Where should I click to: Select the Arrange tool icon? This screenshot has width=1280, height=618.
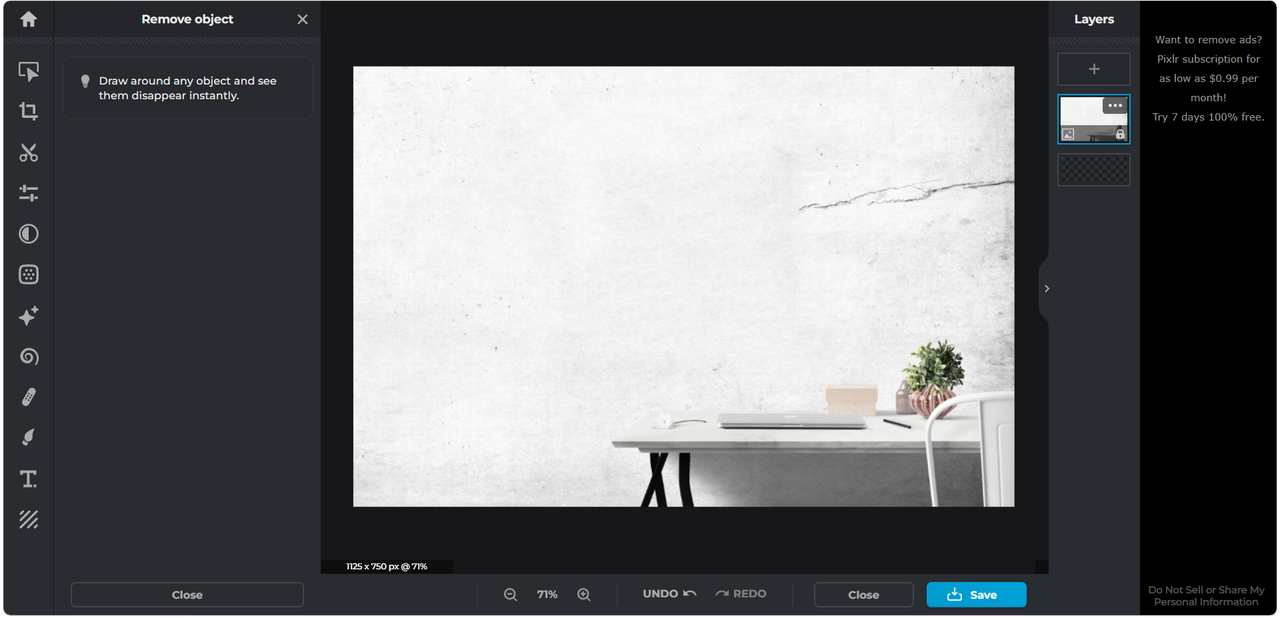point(28,71)
